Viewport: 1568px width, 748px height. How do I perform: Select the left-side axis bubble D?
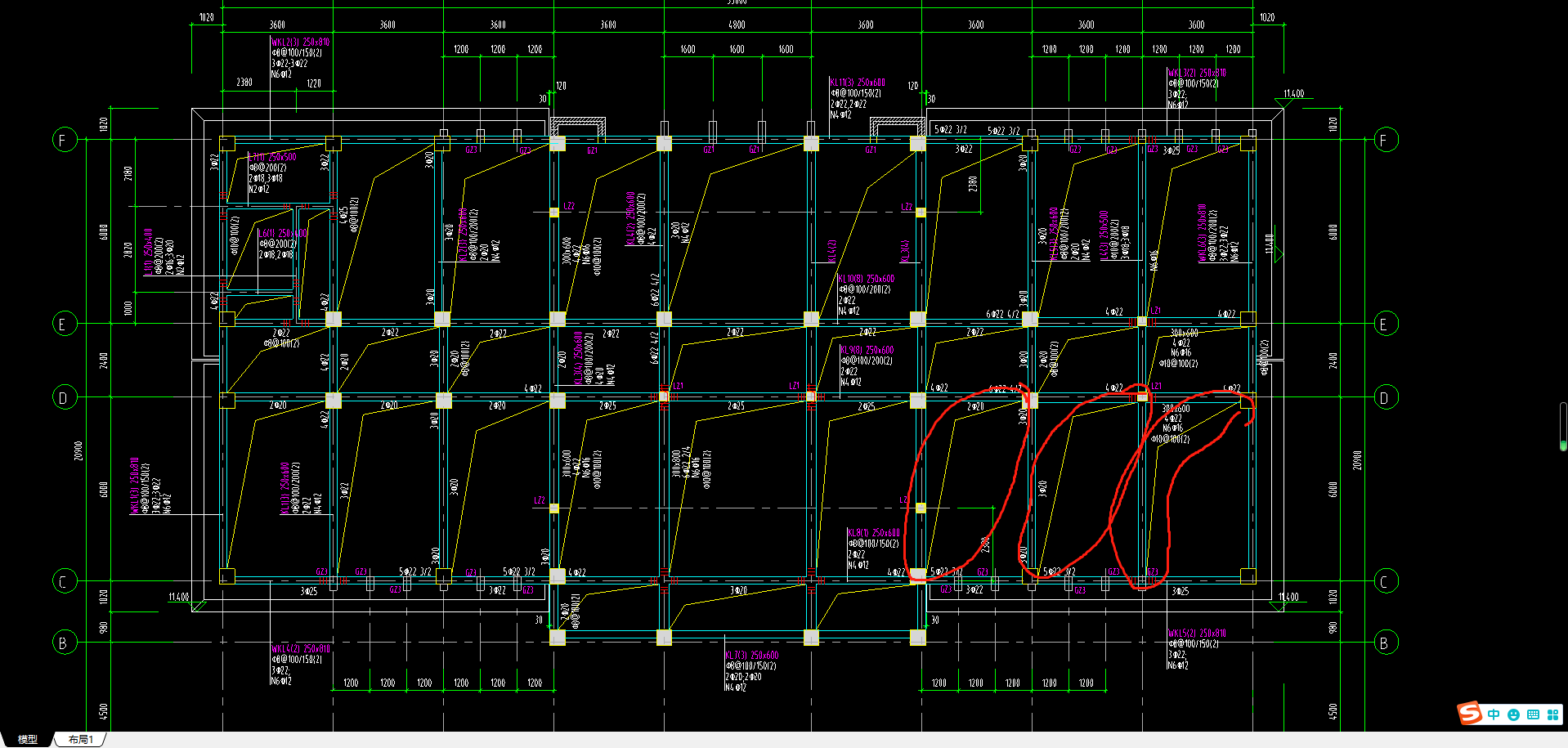coord(65,398)
